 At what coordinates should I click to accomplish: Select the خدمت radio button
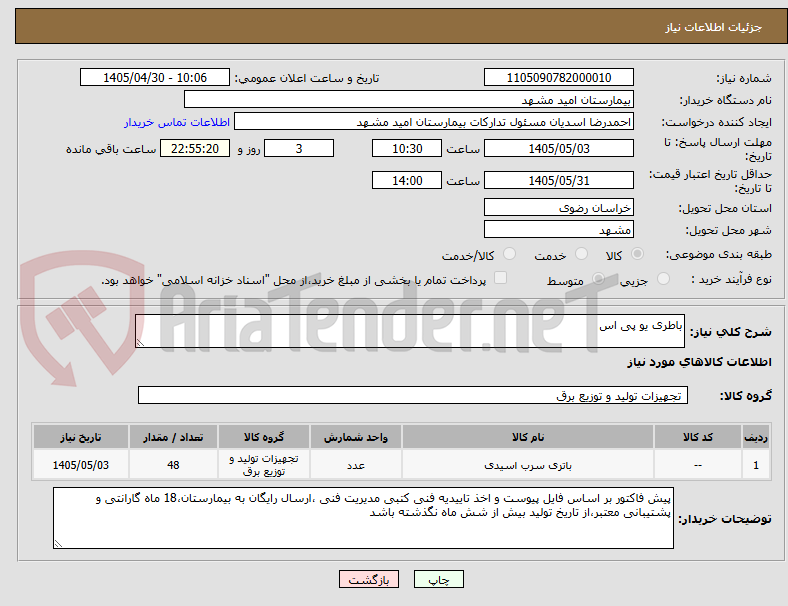[x=581, y=254]
